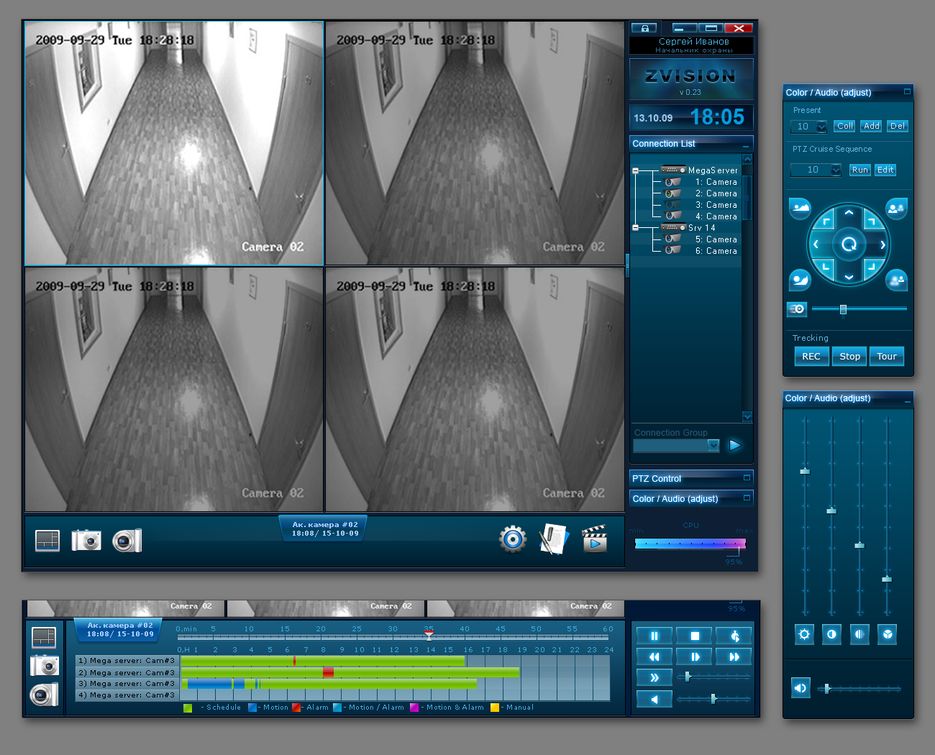This screenshot has width=935, height=755.
Task: Click the PTZ speed icon left of slider
Action: coord(797,309)
